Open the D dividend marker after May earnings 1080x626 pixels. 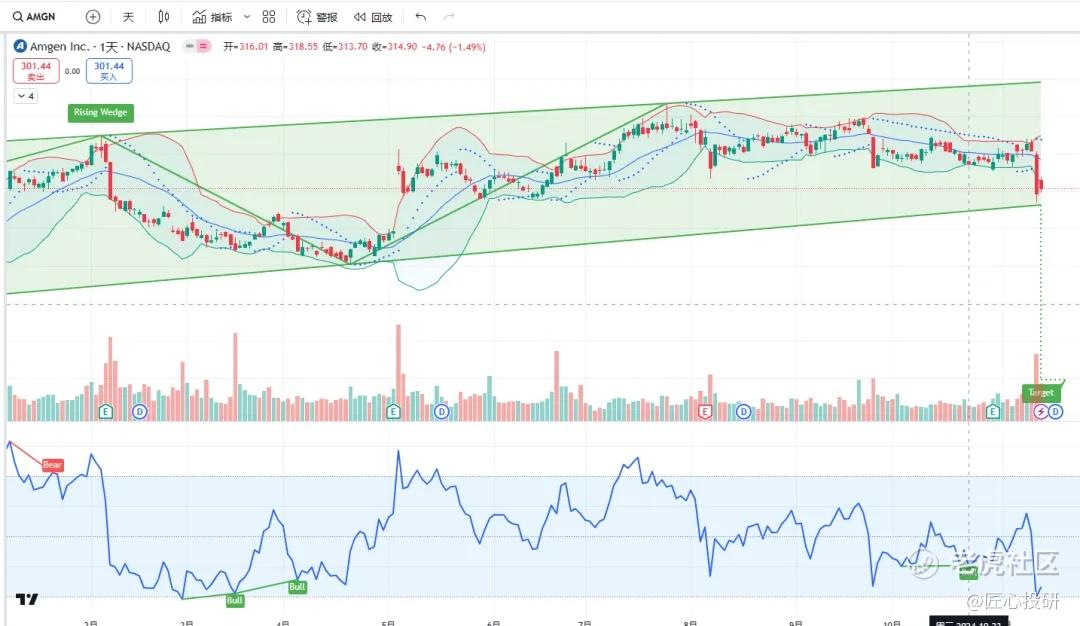point(442,412)
